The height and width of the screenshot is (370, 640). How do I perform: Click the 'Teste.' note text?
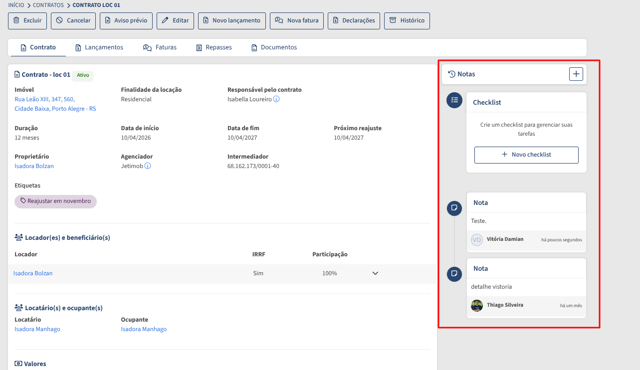click(x=479, y=221)
